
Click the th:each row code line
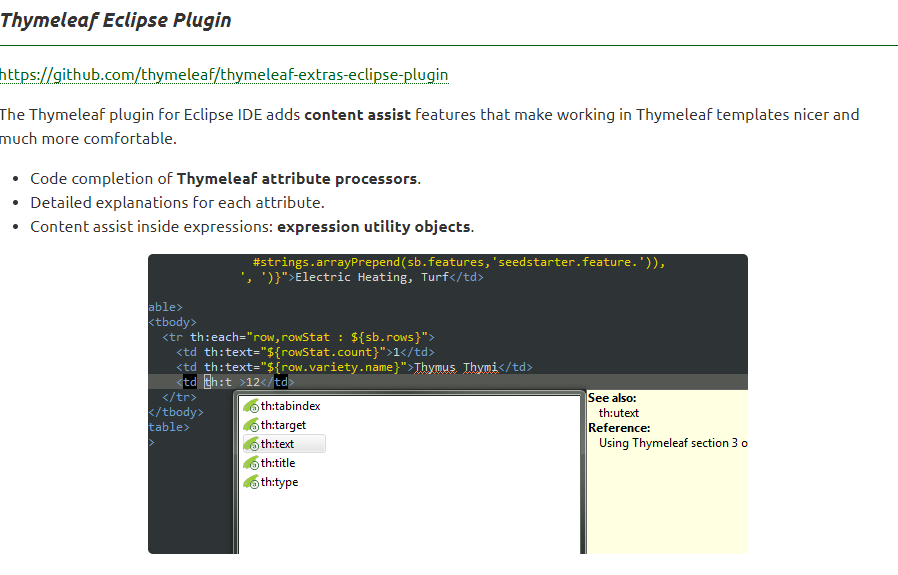pyautogui.click(x=298, y=337)
